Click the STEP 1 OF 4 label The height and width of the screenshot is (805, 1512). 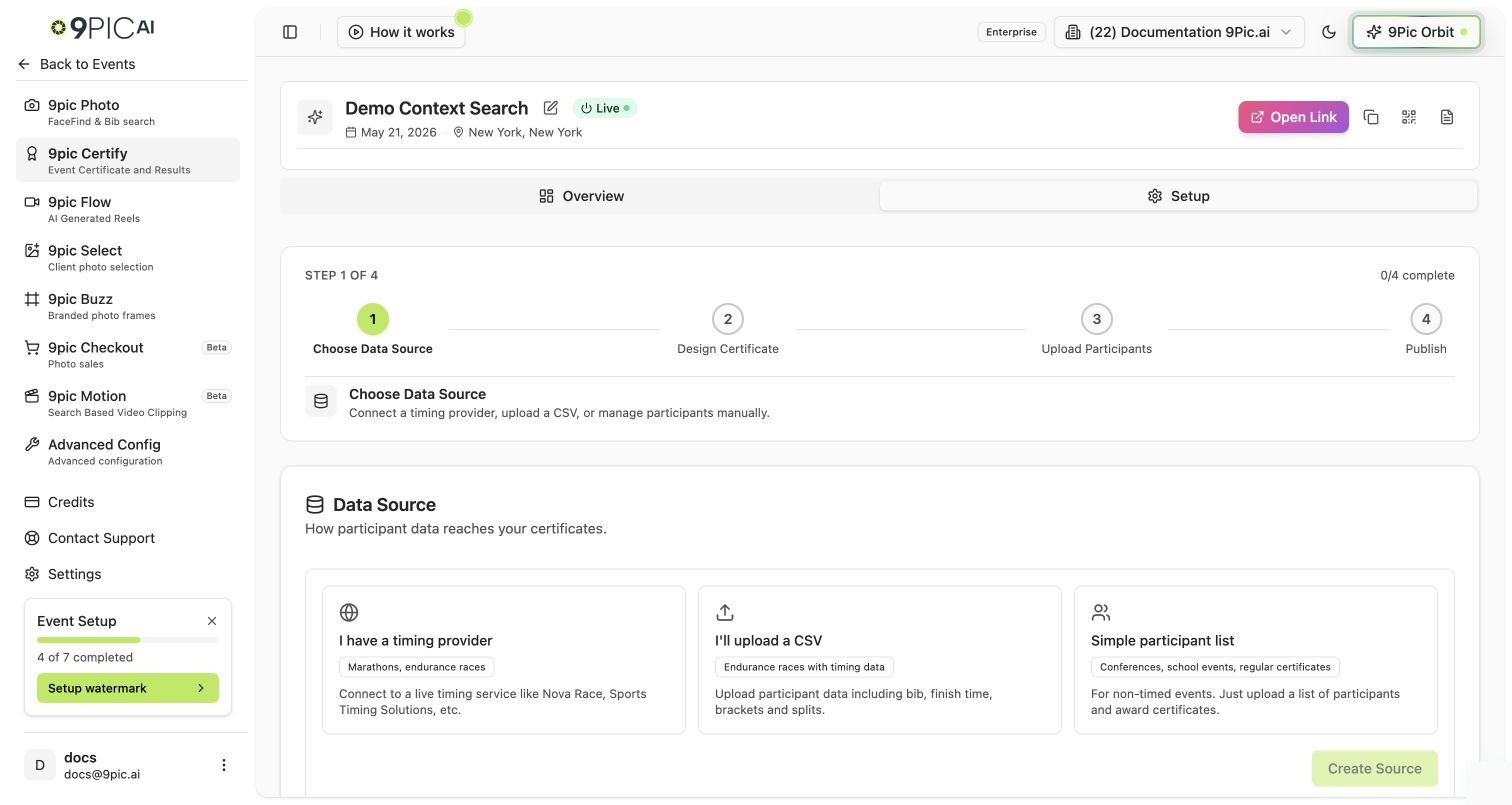(x=342, y=275)
